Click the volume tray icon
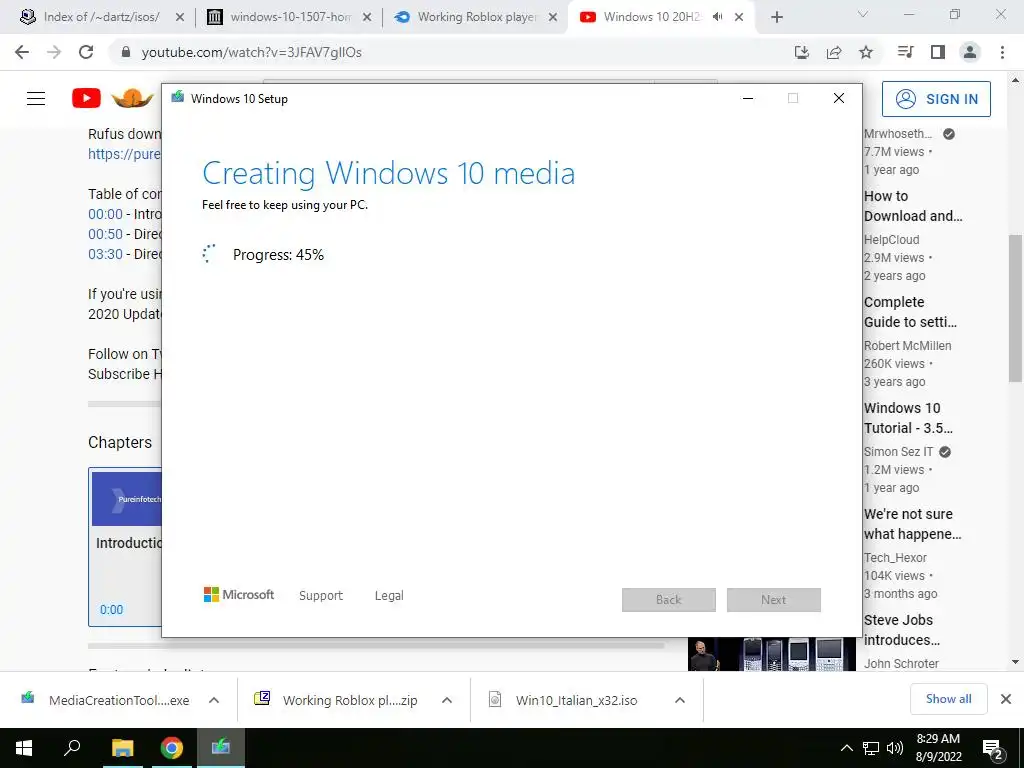This screenshot has height=768, width=1024. click(895, 748)
